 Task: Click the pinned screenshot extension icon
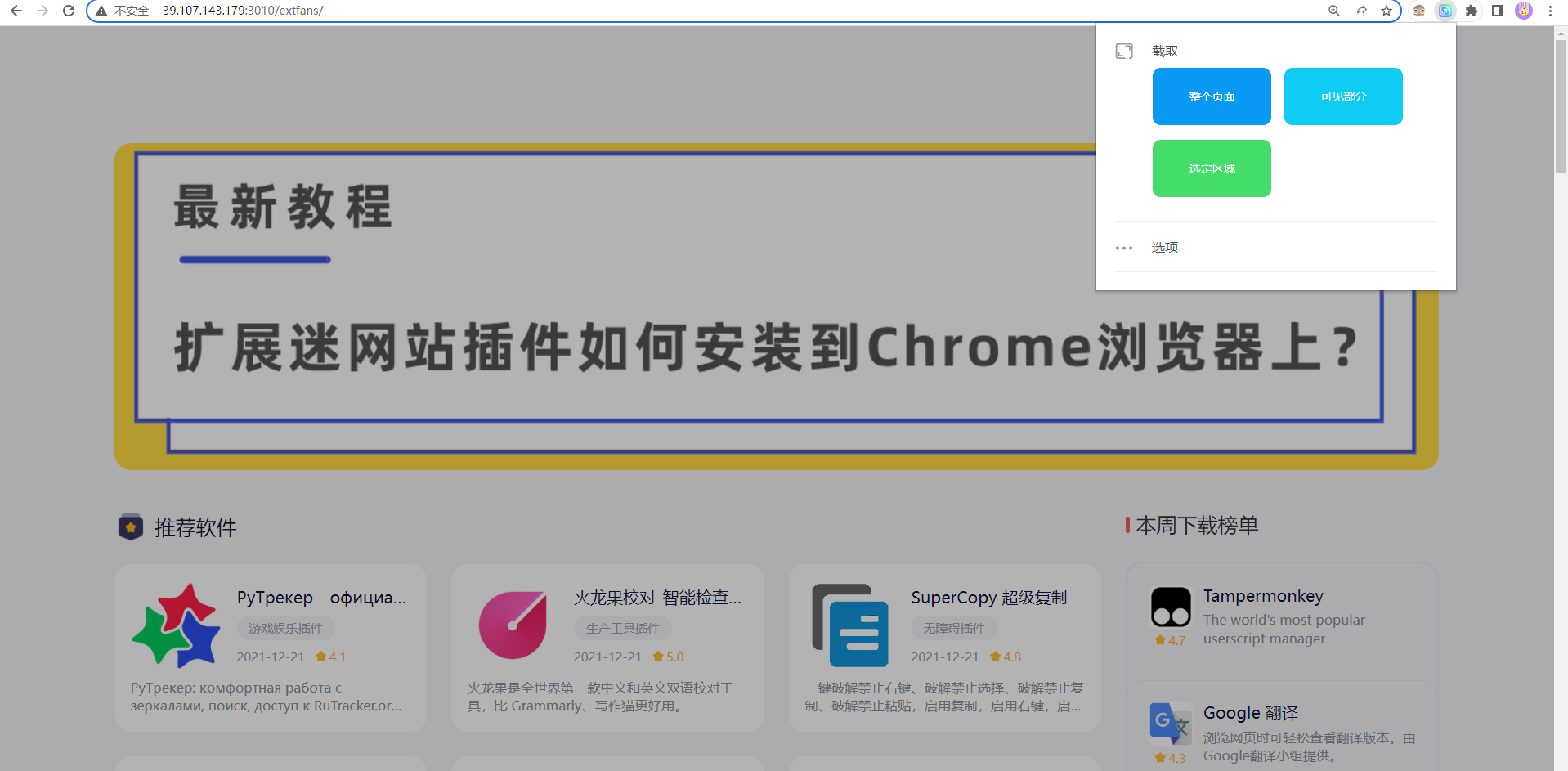point(1445,11)
